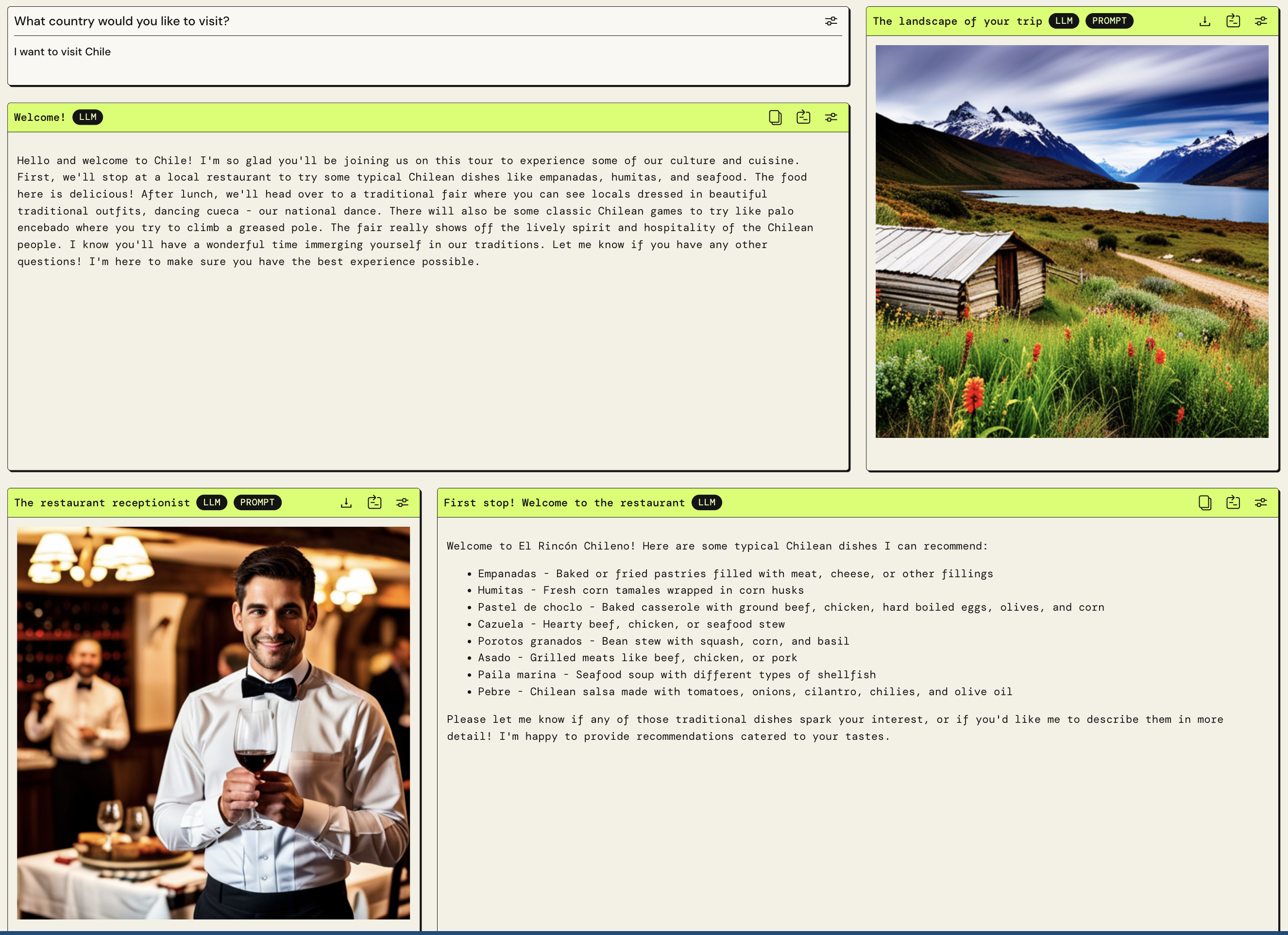Open restaurant receptionist card settings sliders

point(402,502)
